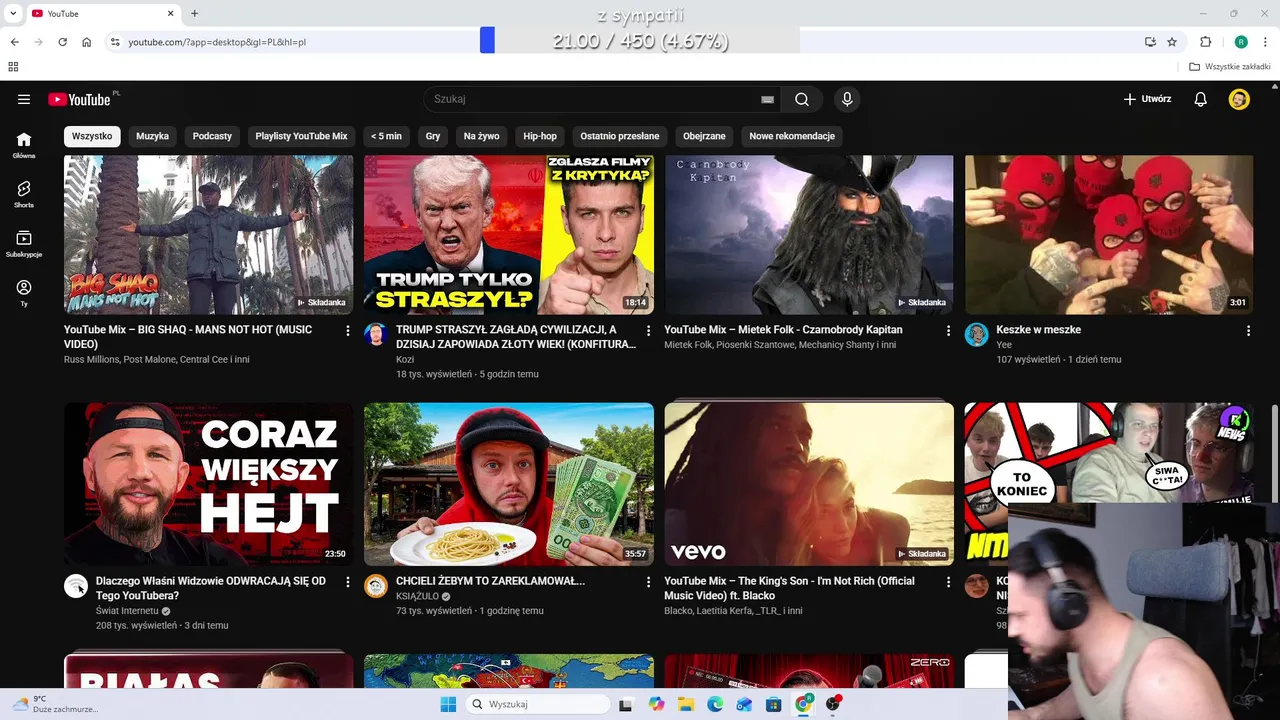Click the taskbar Wyszukaj search box
Screen dimensions: 1280x720
(x=539, y=704)
